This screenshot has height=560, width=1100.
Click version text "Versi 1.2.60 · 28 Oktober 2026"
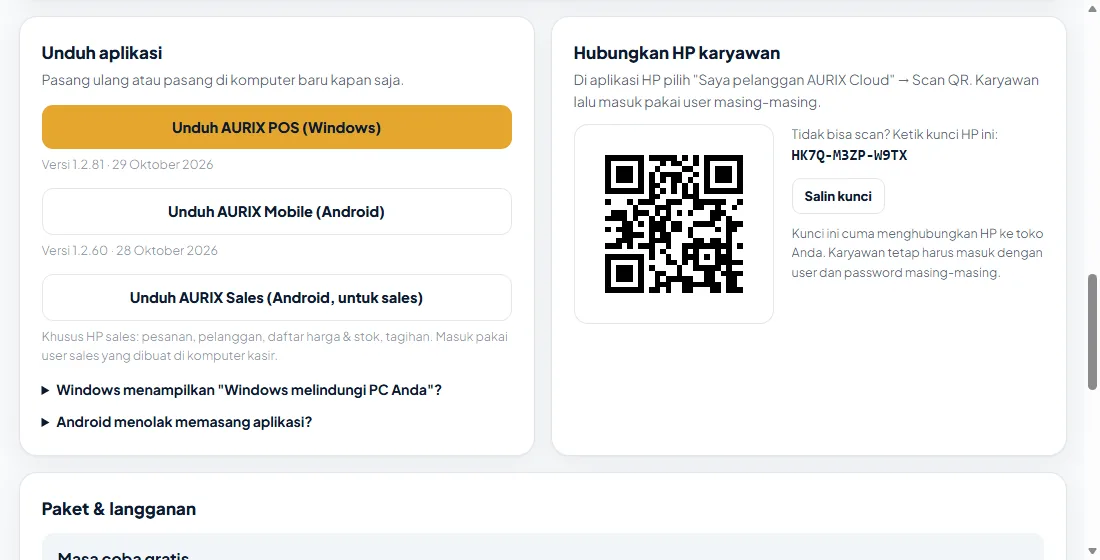coord(129,250)
